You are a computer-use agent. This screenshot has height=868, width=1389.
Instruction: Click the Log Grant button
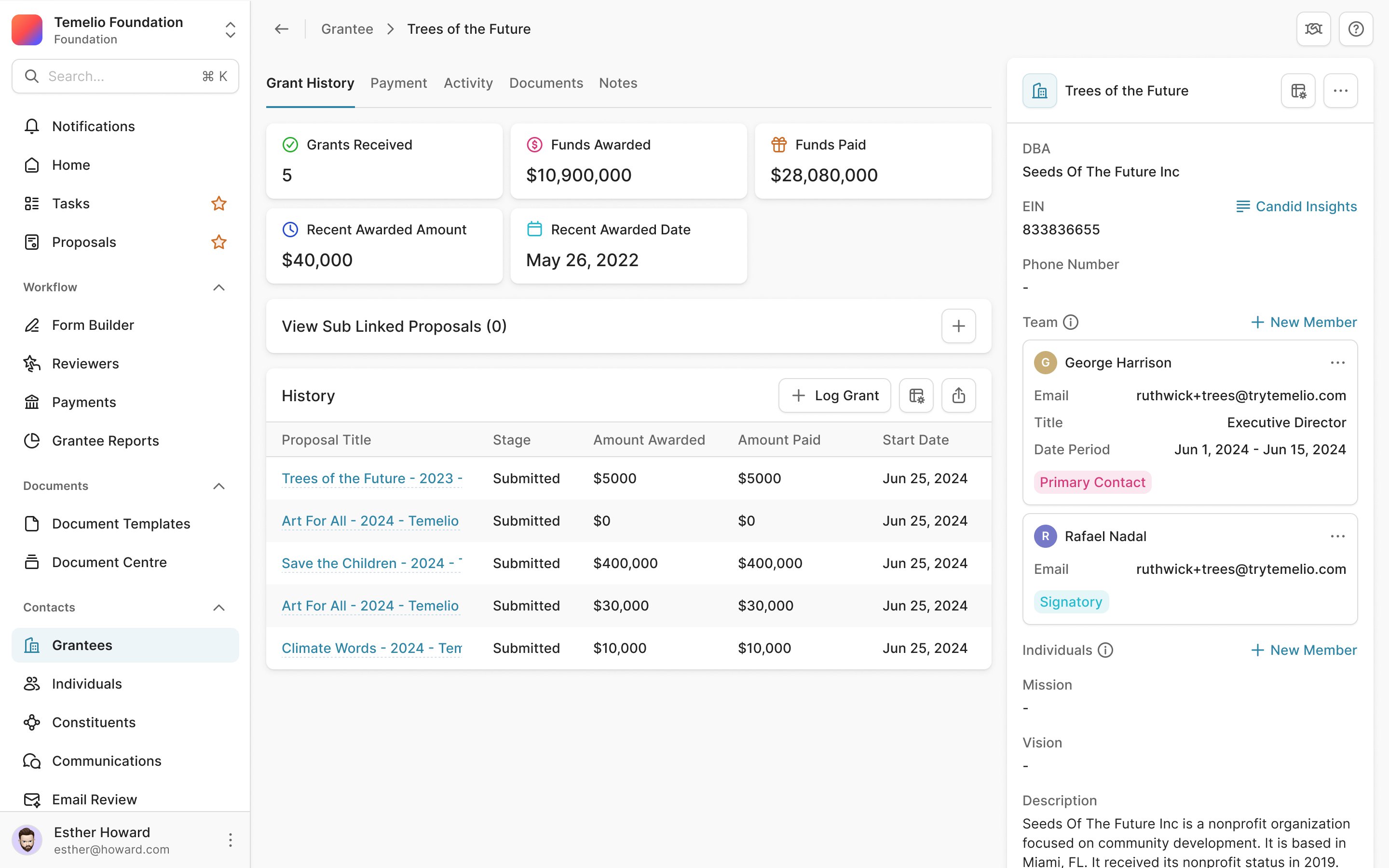(834, 395)
